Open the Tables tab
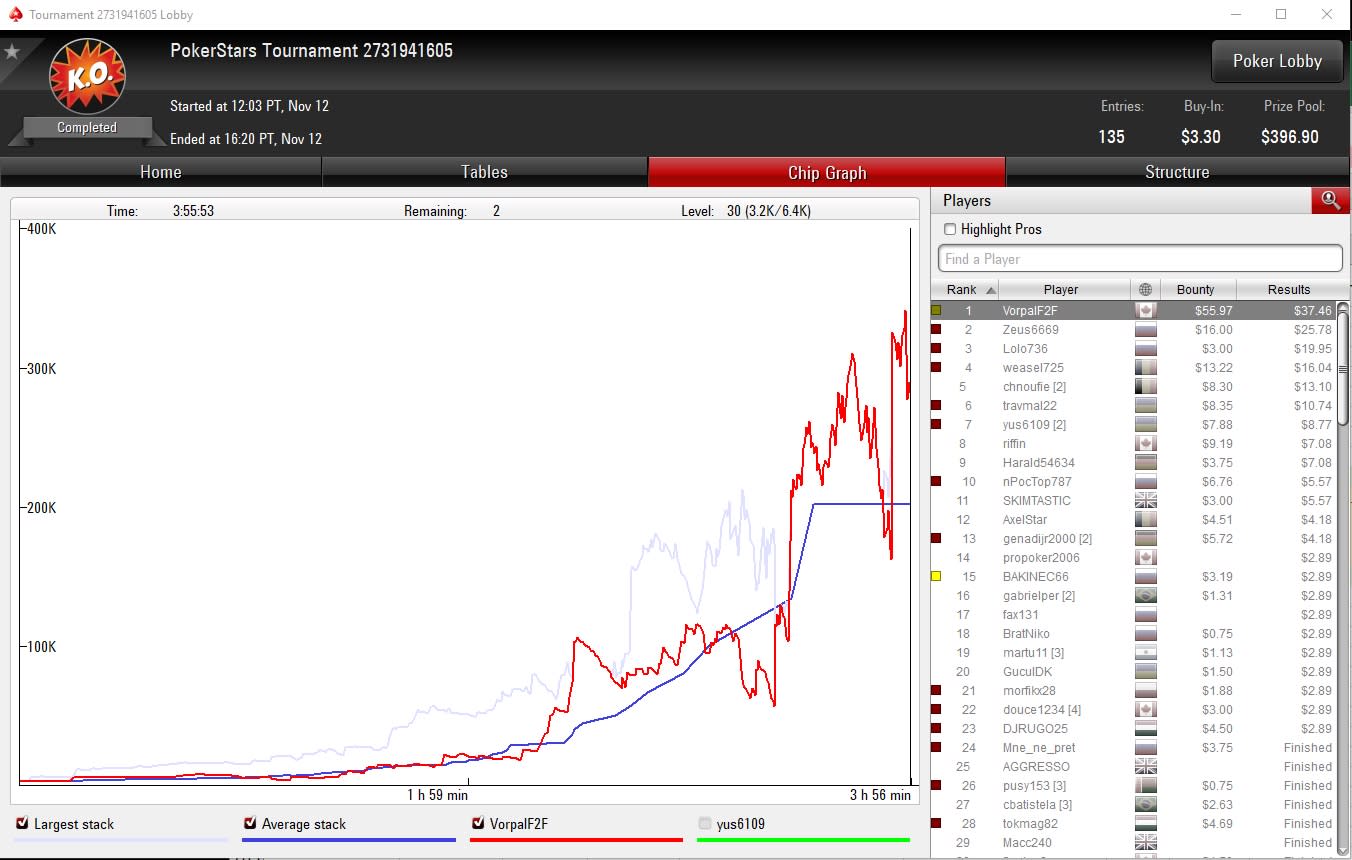 [484, 172]
